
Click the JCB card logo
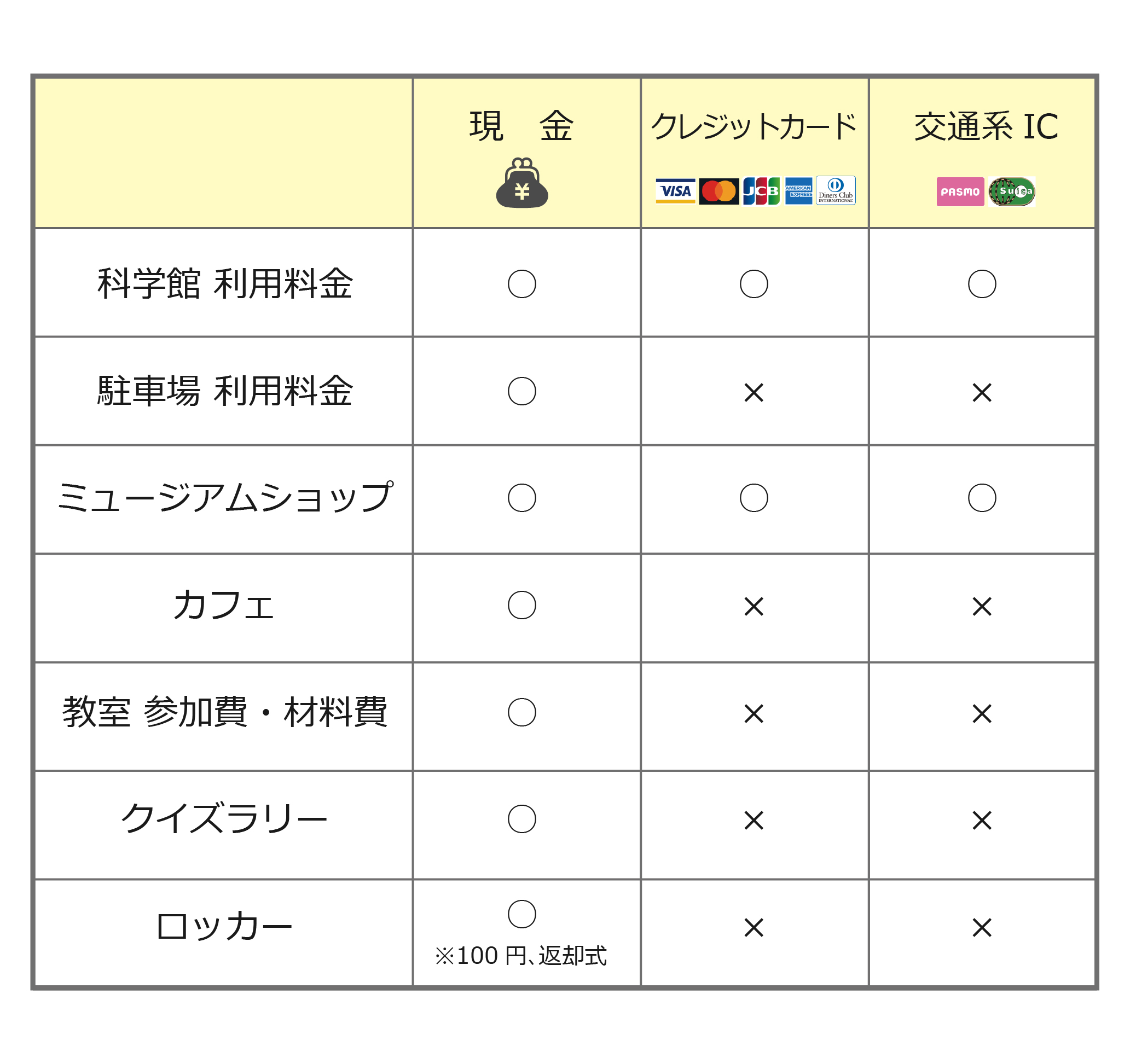click(x=761, y=191)
